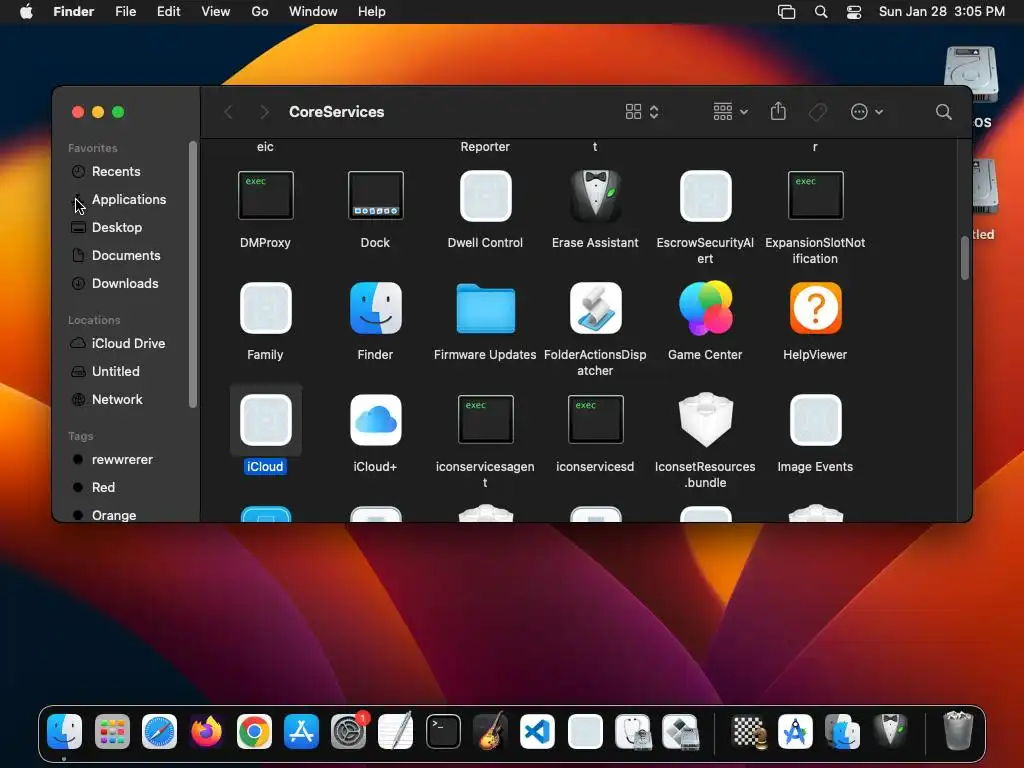Select ExpansionSlotNotification exec file

tap(815, 195)
